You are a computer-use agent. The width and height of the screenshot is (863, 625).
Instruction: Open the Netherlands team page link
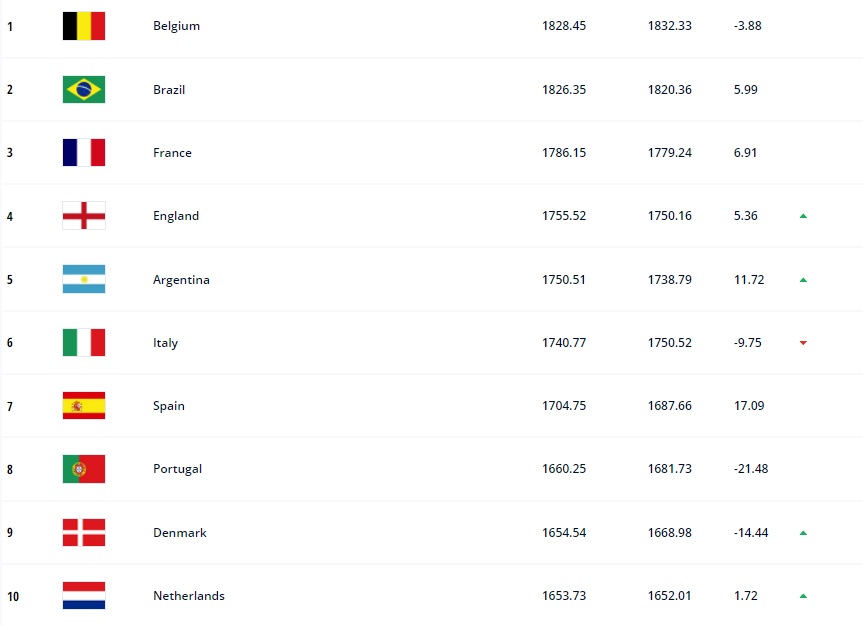[x=189, y=596]
